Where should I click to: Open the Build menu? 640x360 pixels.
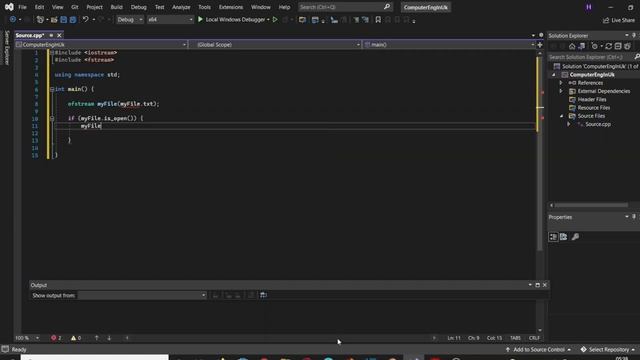click(x=116, y=7)
